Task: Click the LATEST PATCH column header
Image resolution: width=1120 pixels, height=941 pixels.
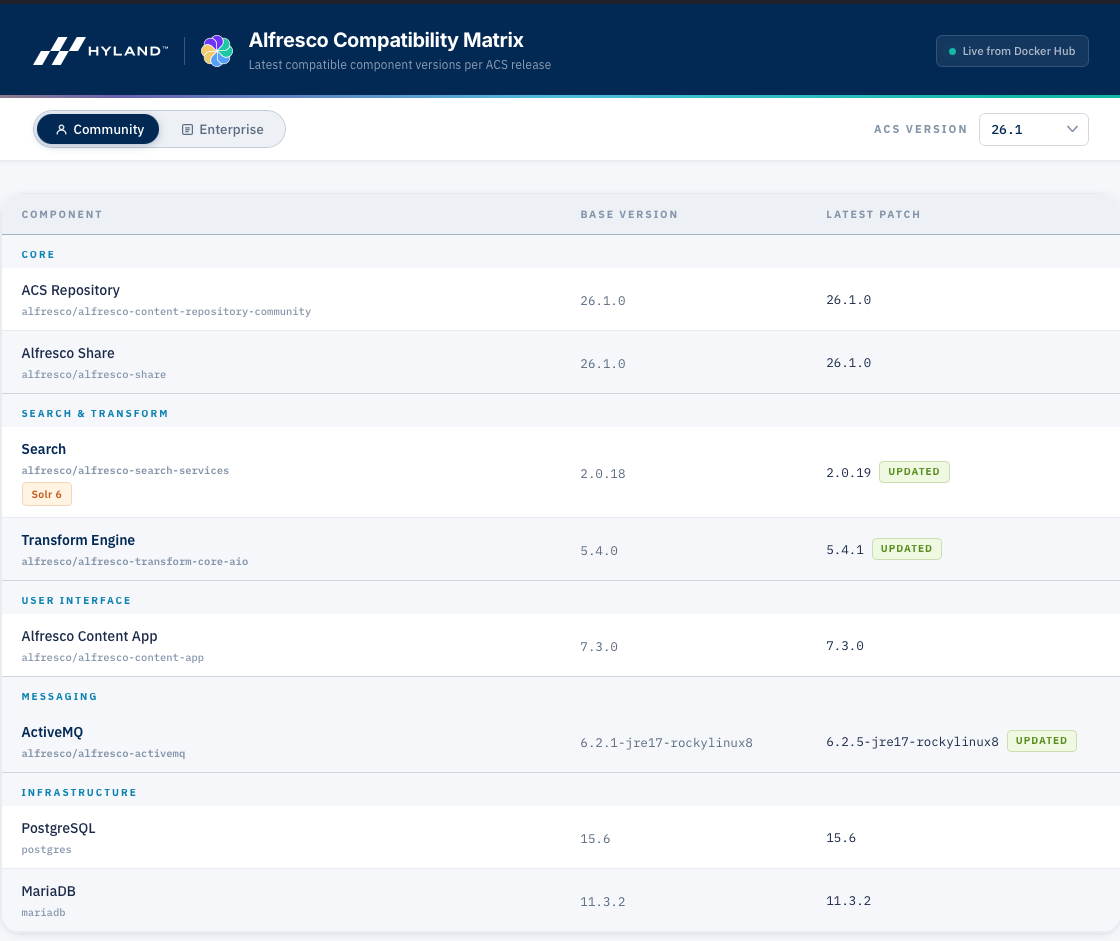Action: [x=873, y=214]
